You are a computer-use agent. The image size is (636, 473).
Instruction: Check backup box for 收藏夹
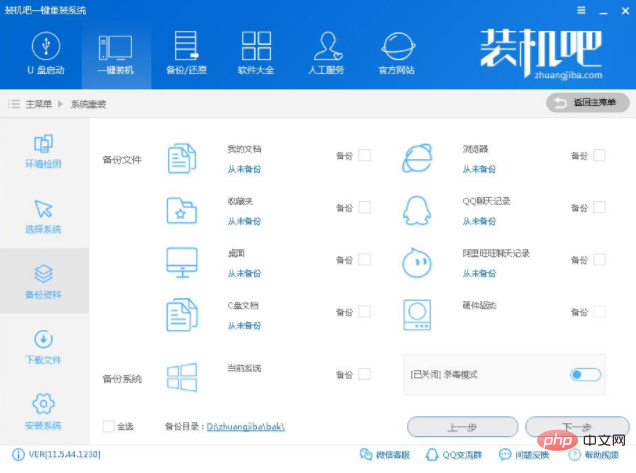point(364,207)
